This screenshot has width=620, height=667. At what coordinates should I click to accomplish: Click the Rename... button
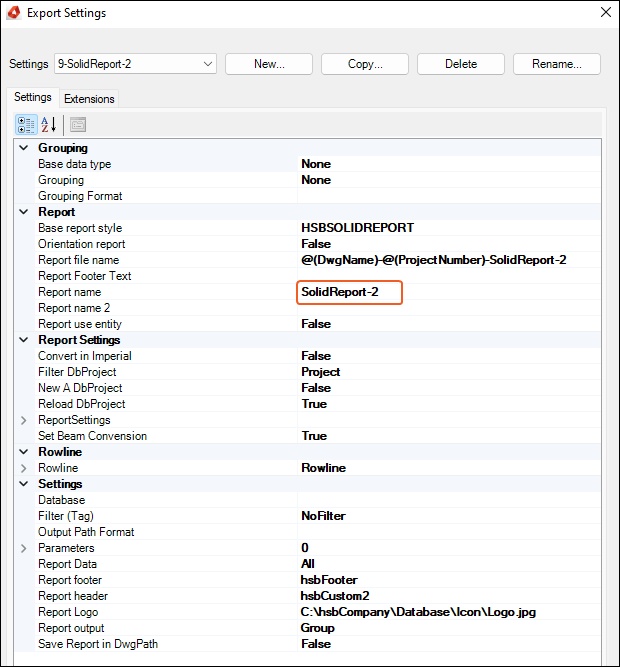click(x=557, y=64)
